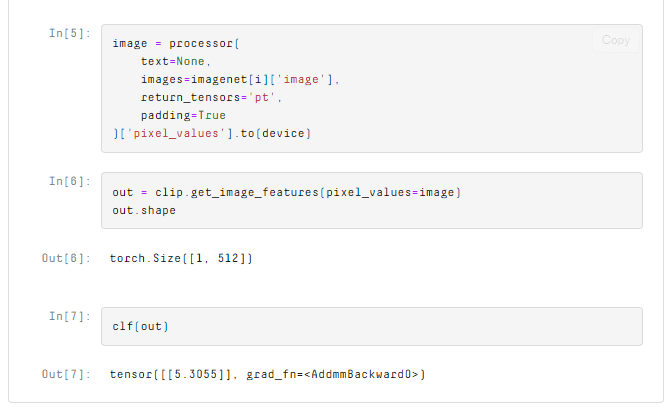Click the Out[6] output label
The width and height of the screenshot is (671, 410).
(x=66, y=259)
